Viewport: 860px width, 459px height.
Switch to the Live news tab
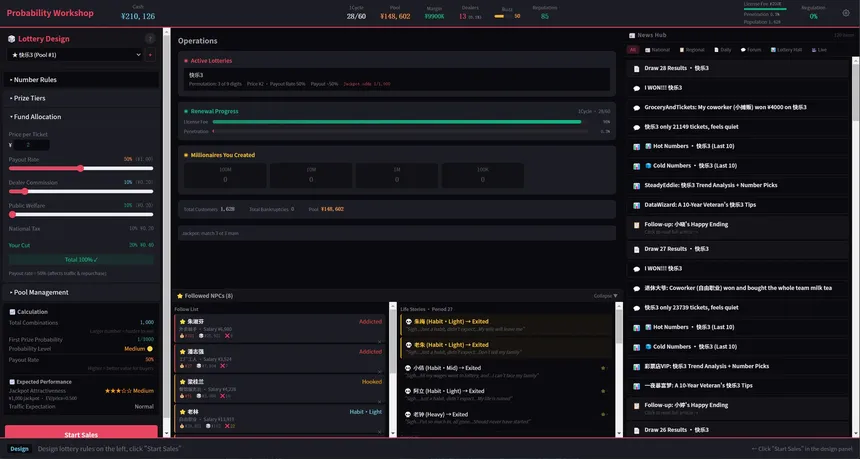pos(818,50)
